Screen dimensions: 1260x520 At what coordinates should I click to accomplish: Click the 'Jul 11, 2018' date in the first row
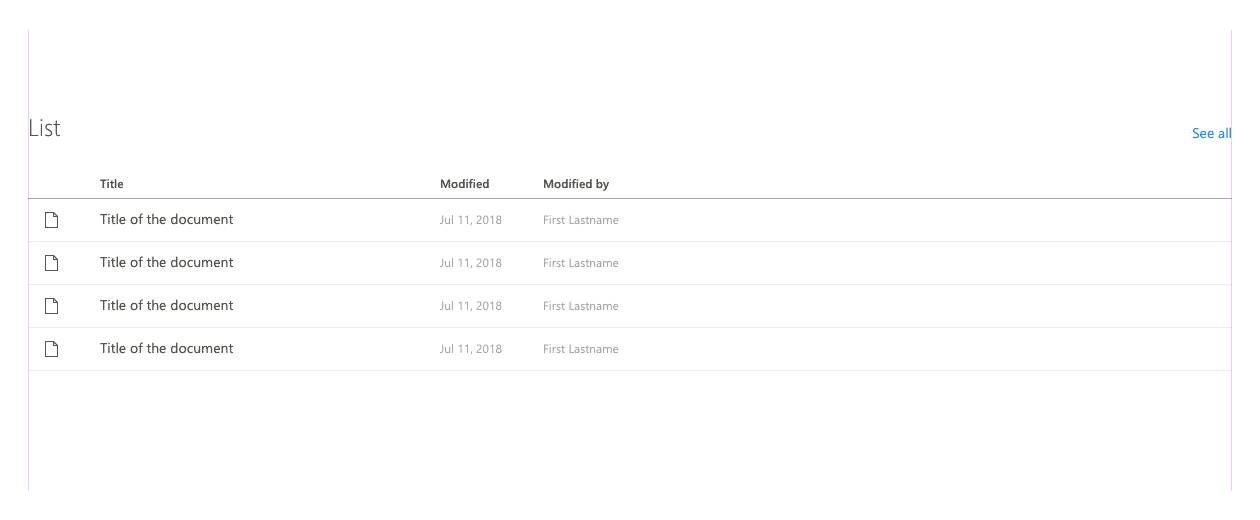[x=471, y=220]
